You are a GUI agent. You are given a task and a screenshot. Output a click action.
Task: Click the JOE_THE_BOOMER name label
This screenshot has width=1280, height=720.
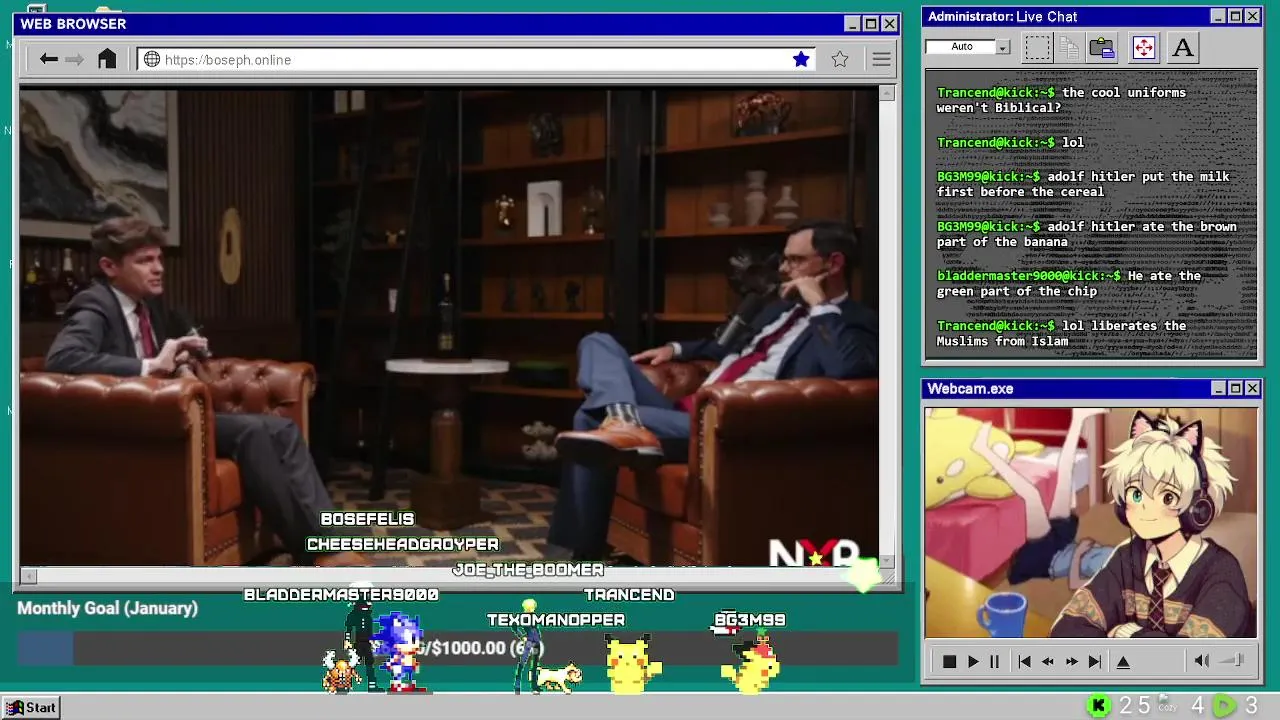(528, 570)
